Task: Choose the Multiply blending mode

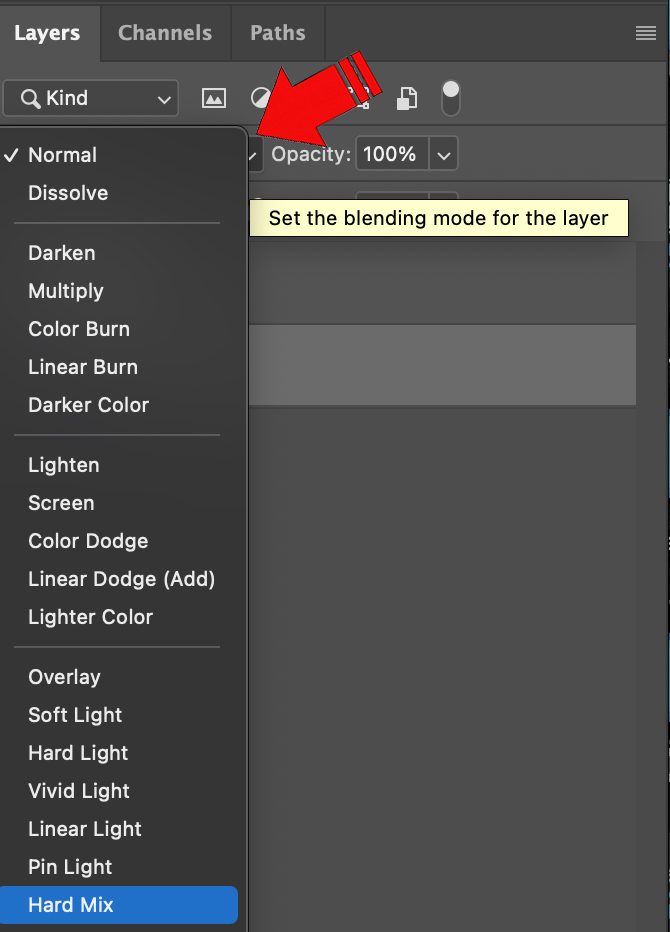Action: point(66,291)
